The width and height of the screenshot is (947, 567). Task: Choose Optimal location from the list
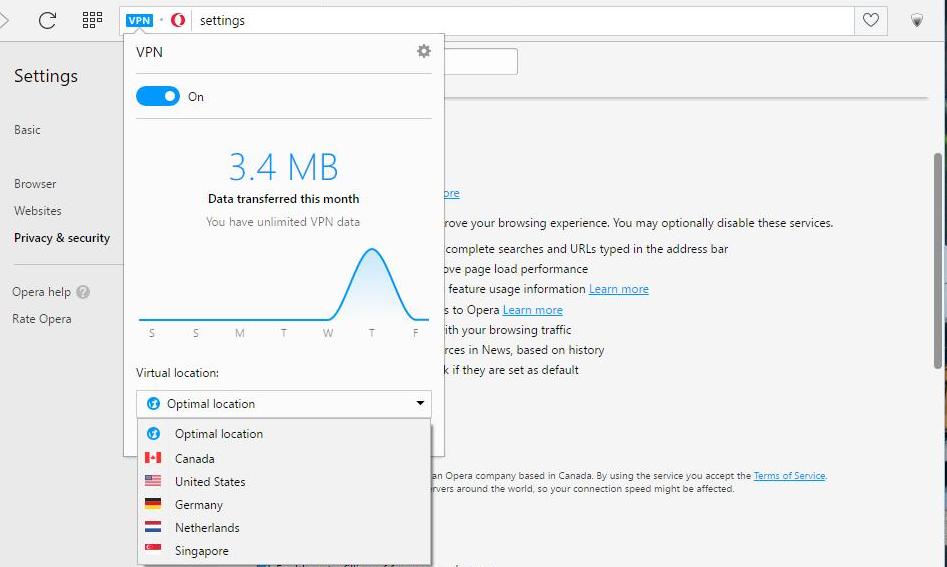click(x=284, y=434)
